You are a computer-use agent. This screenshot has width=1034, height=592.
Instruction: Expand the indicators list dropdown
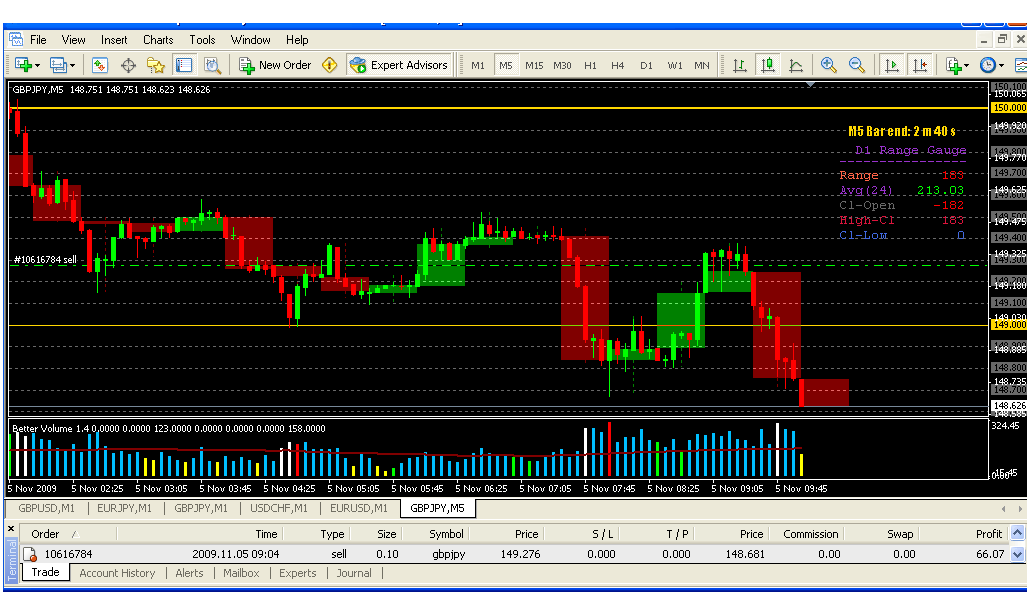[x=966, y=66]
